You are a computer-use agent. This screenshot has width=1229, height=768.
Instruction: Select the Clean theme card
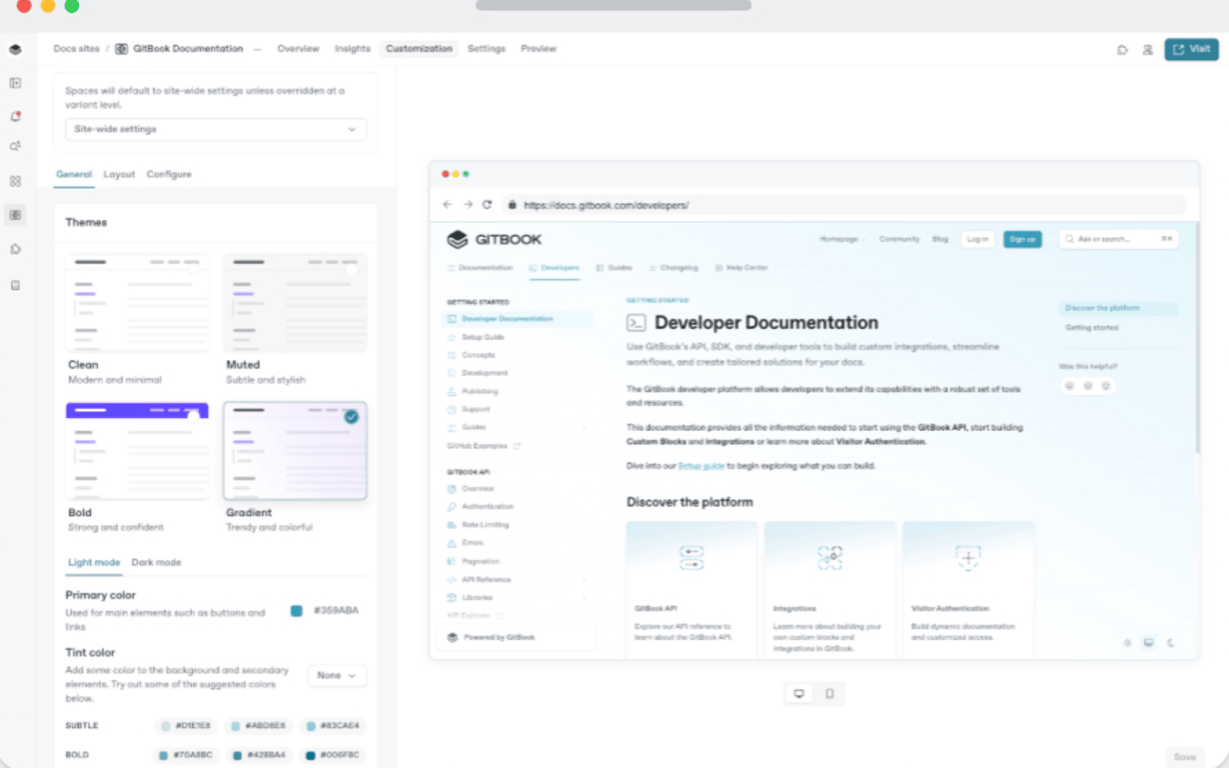[138, 318]
